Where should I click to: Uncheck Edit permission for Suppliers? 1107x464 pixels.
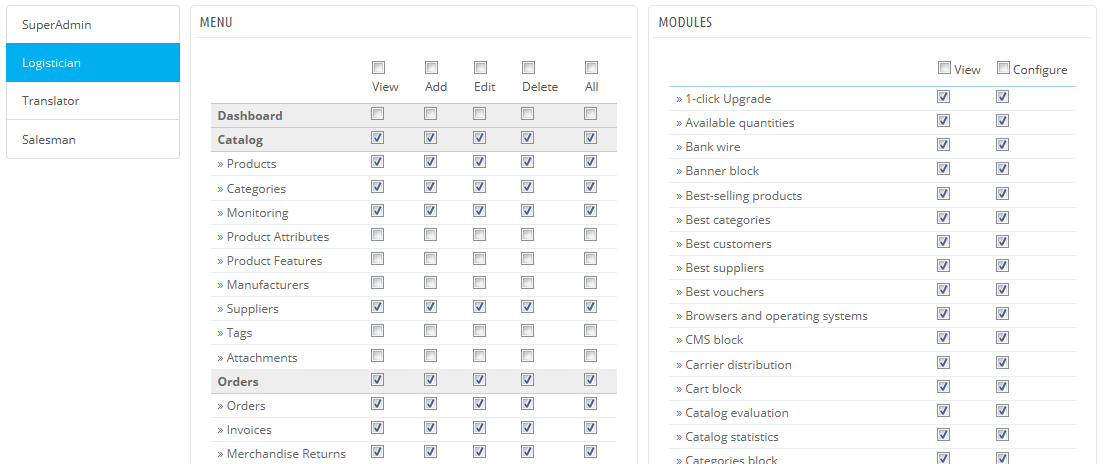point(480,307)
